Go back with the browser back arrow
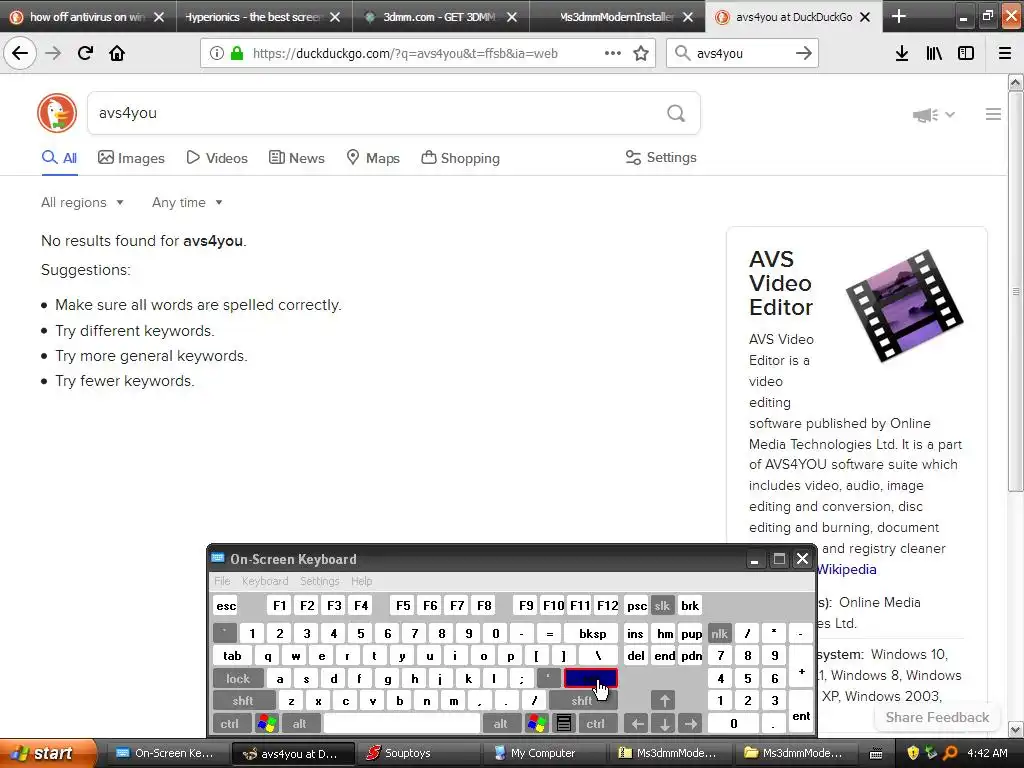Viewport: 1024px width, 768px height. [x=20, y=53]
